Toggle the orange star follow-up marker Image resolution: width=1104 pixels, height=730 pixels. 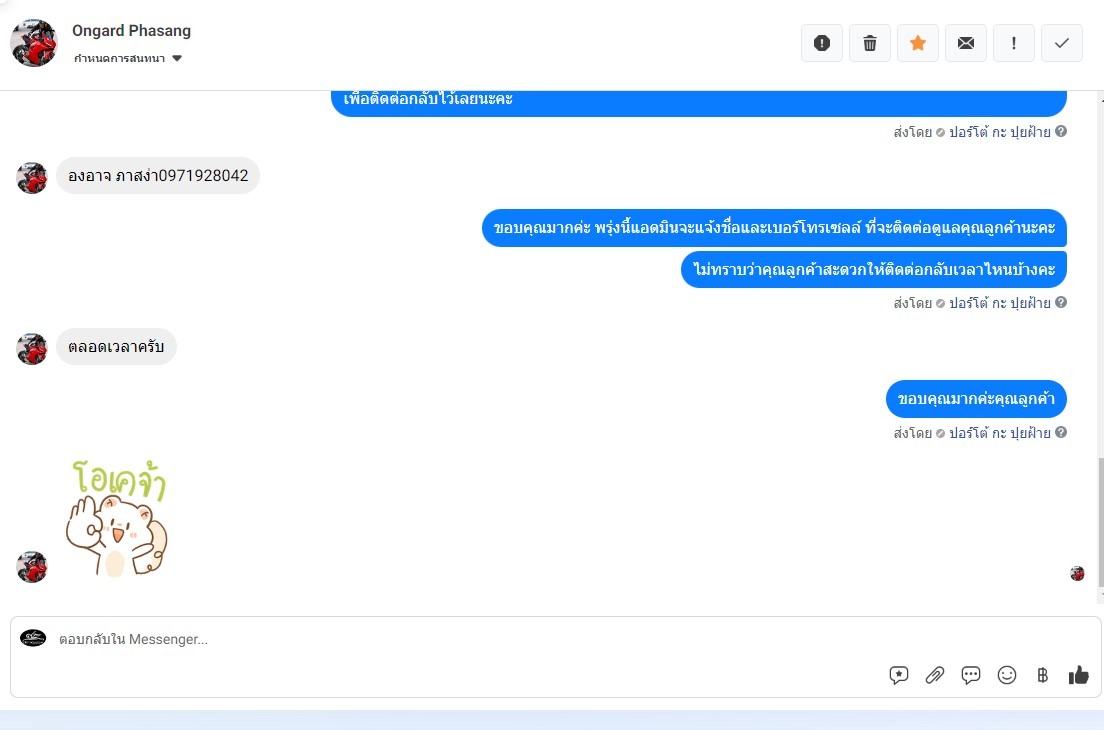click(917, 43)
